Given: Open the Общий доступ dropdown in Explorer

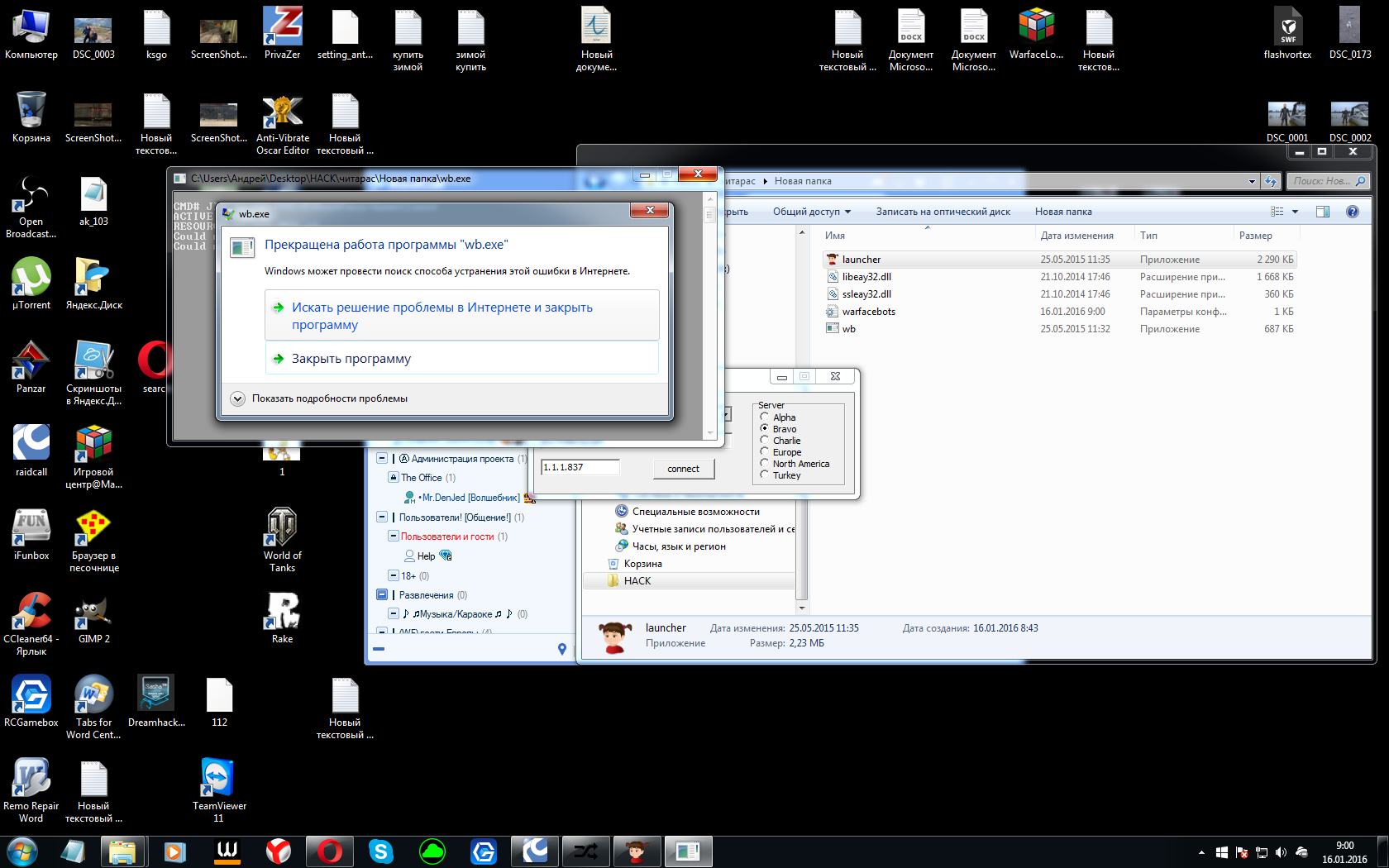Looking at the screenshot, I should [x=812, y=212].
